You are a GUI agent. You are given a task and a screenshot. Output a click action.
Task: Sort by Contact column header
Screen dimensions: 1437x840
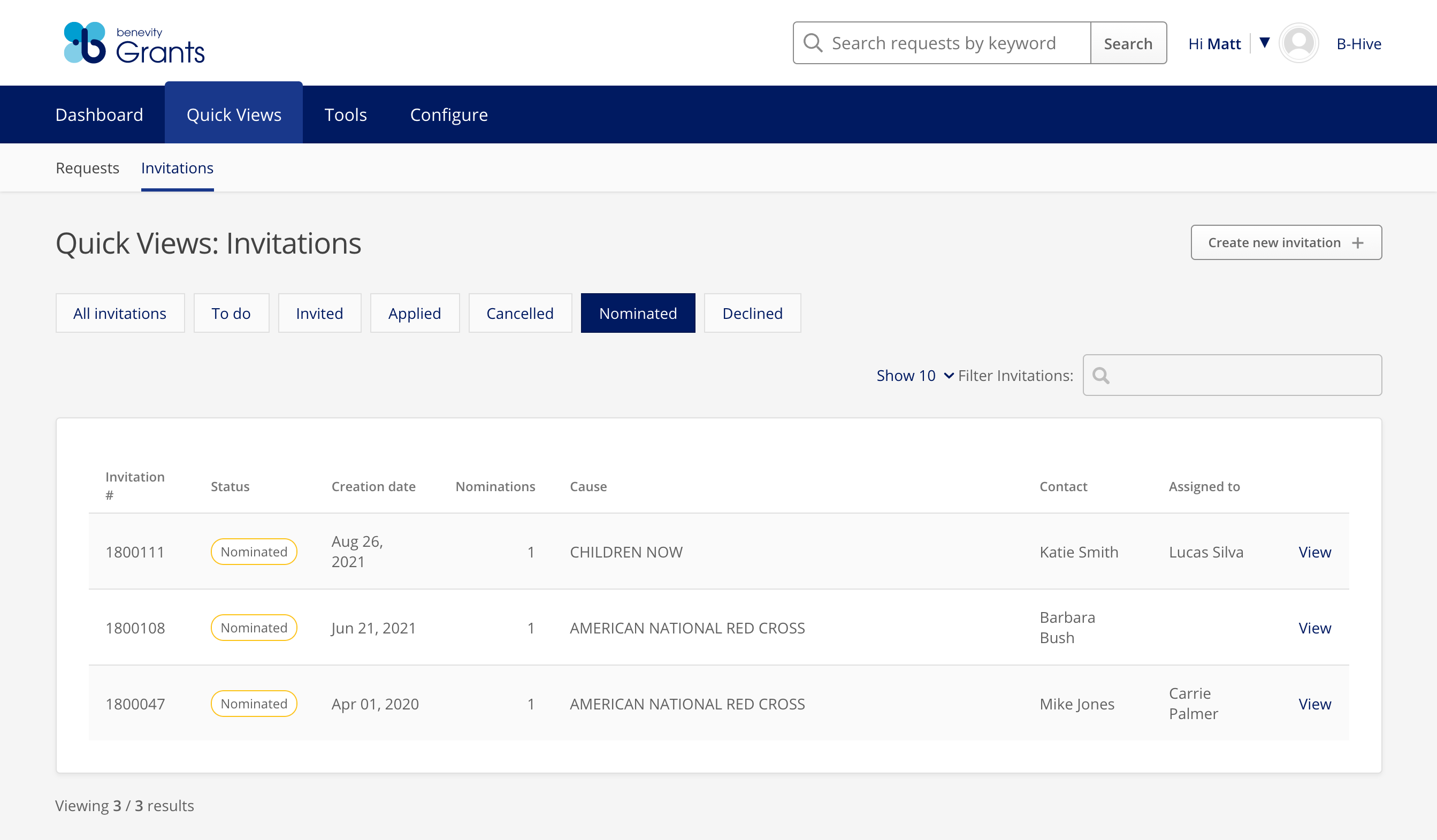[1063, 486]
